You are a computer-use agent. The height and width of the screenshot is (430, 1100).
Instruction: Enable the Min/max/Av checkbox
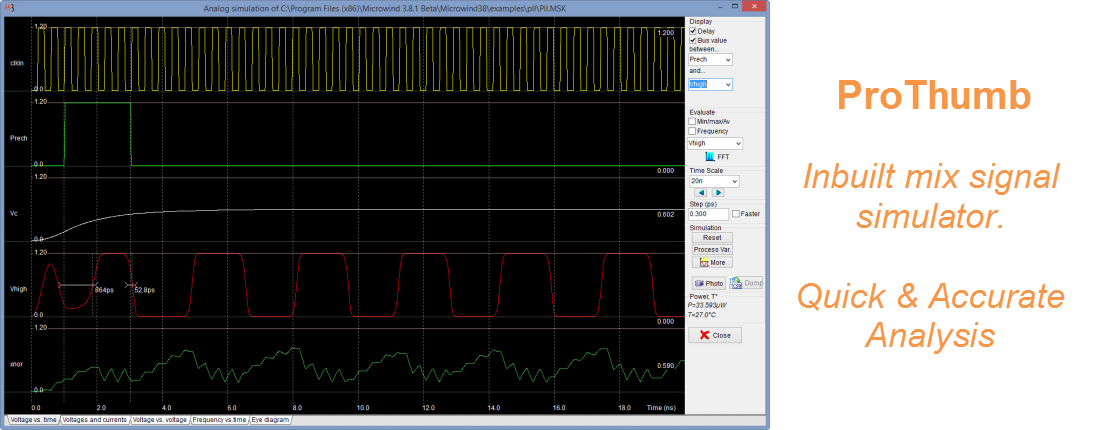[x=693, y=122]
